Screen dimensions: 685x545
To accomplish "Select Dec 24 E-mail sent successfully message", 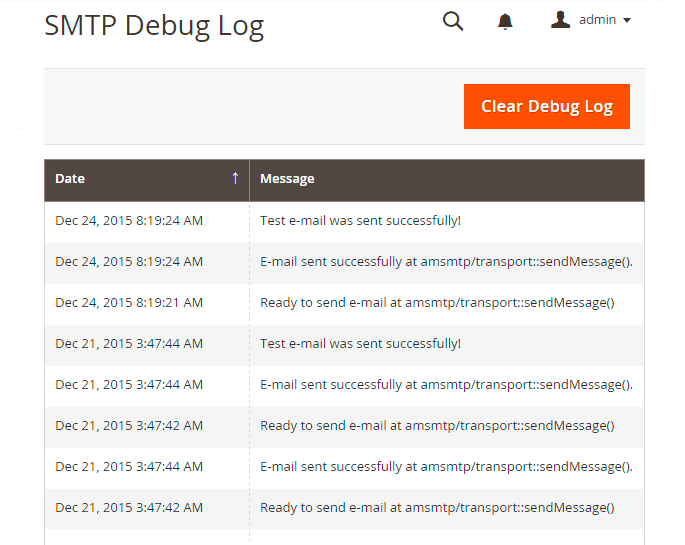I will (446, 261).
